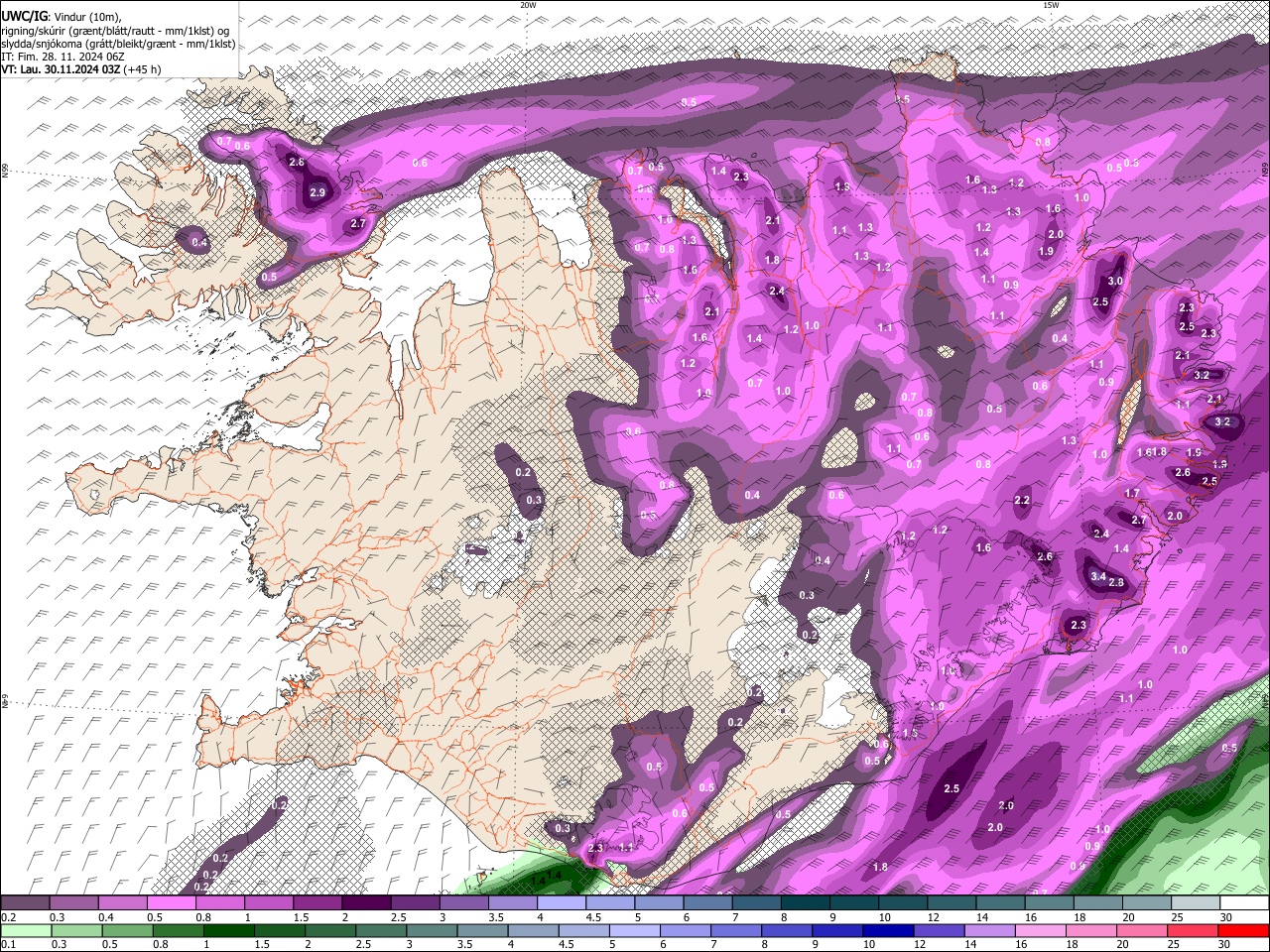Click the '25' label in the upper legend row

pyautogui.click(x=1176, y=917)
